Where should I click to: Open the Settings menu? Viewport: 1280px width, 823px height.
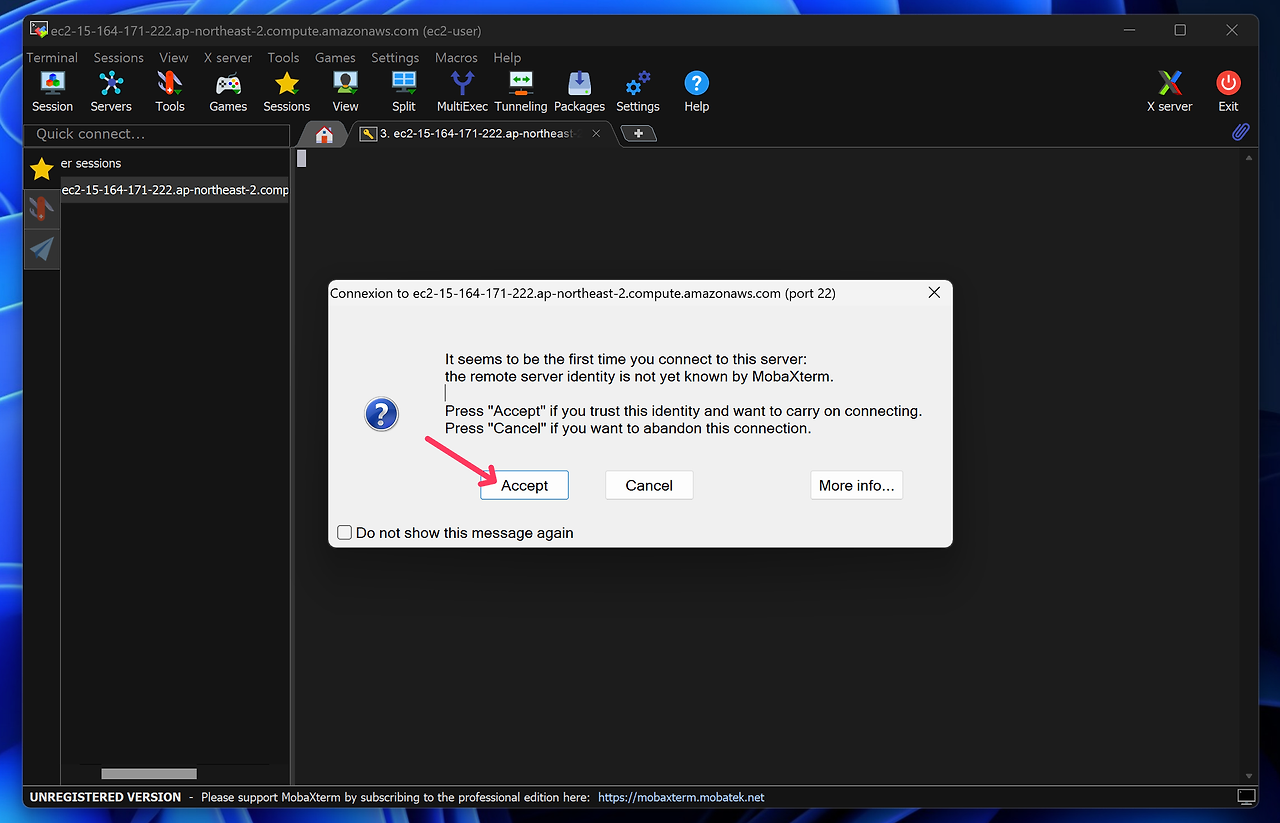[395, 58]
